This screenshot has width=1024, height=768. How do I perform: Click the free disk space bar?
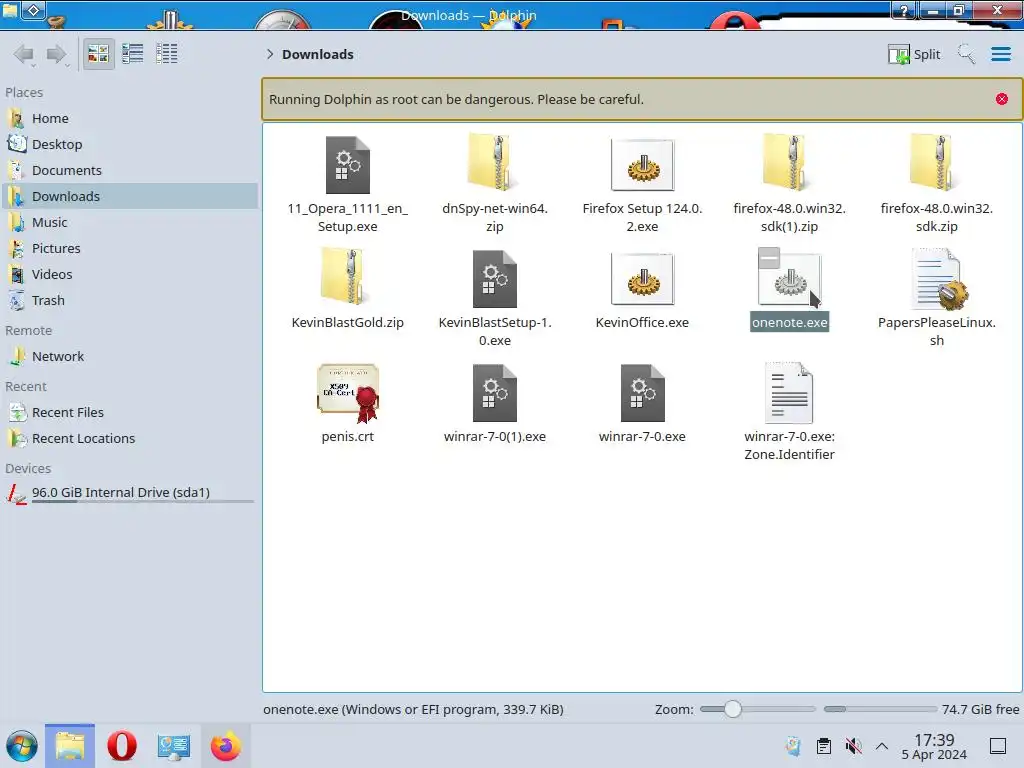[x=880, y=709]
